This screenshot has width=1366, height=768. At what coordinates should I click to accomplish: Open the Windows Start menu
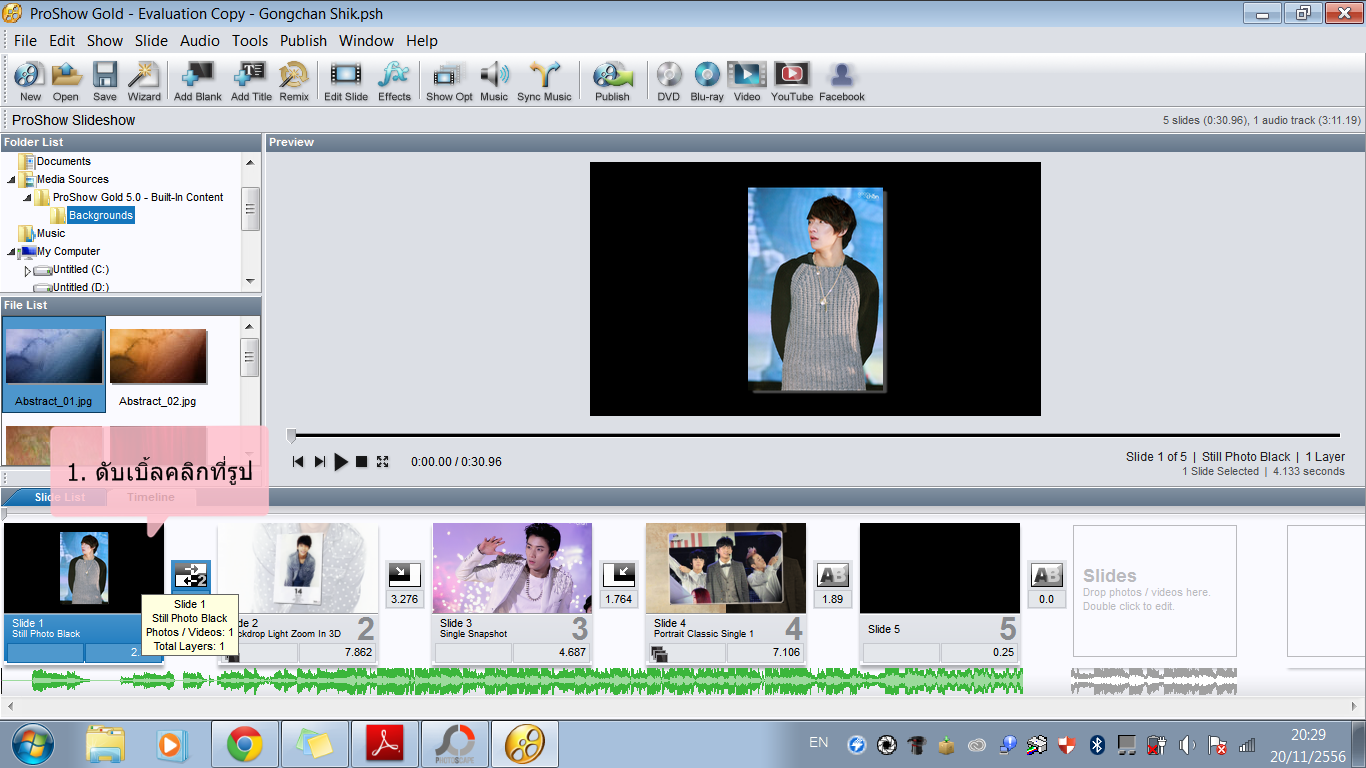coord(33,745)
